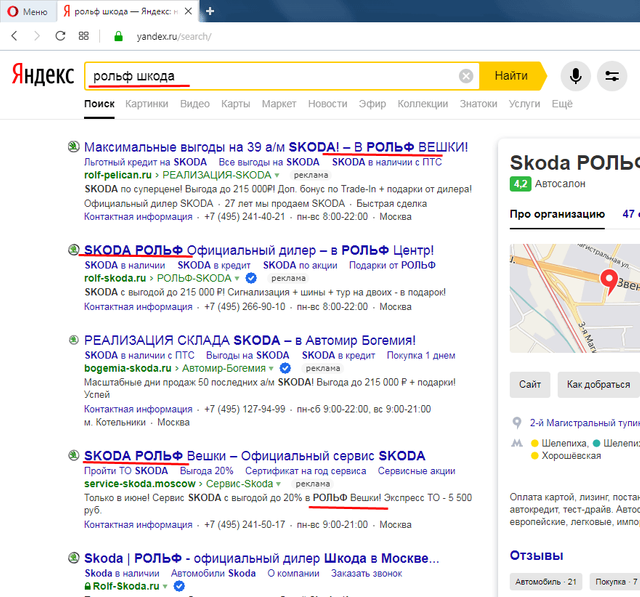Open the Карты tab
Image resolution: width=640 pixels, height=597 pixels.
coord(236,104)
